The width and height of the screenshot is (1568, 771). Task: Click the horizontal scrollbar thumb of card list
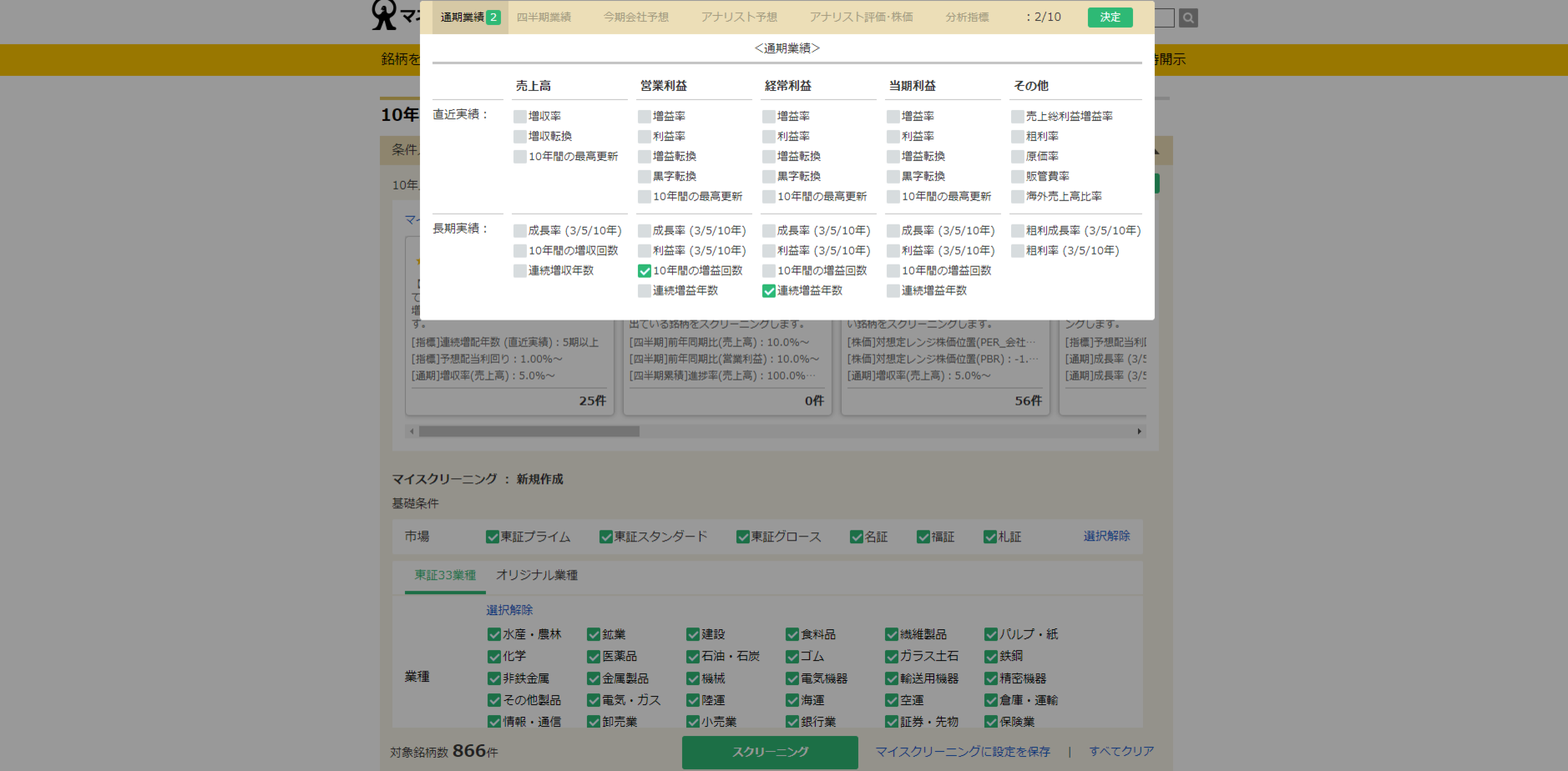click(529, 431)
